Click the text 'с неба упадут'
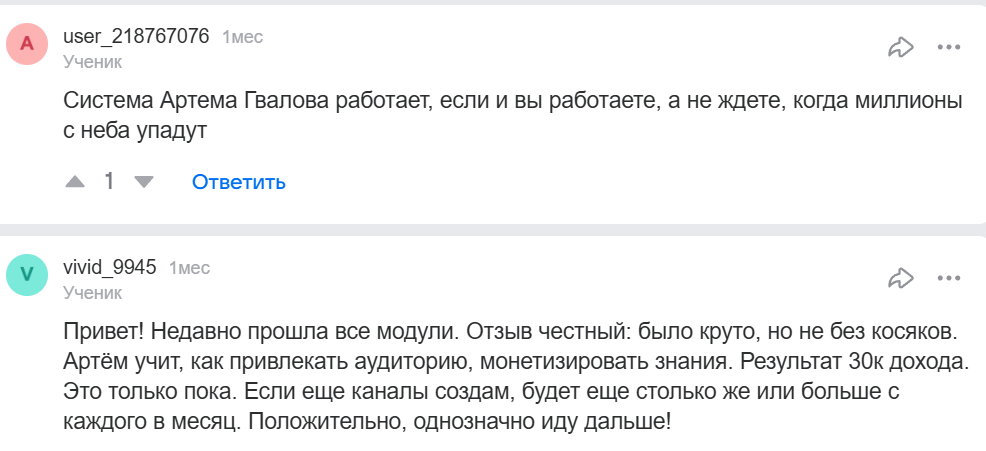This screenshot has width=986, height=451. click(x=134, y=130)
